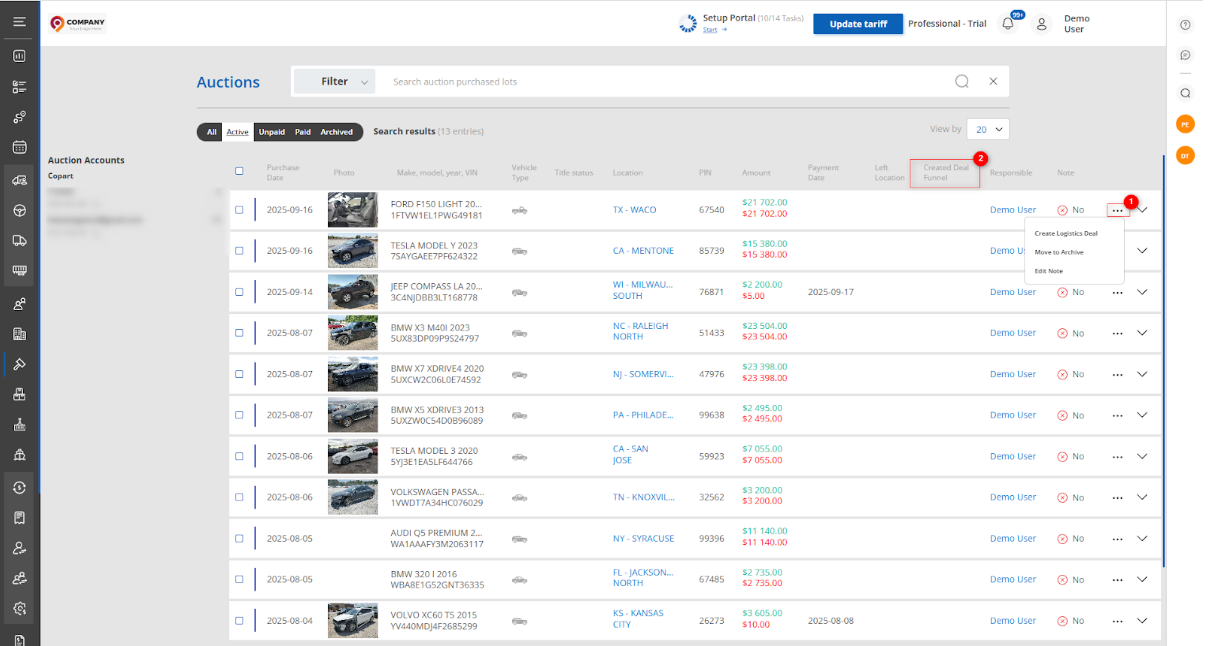The image size is (1208, 646).
Task: Open the View by 20 dropdown
Action: (x=989, y=129)
